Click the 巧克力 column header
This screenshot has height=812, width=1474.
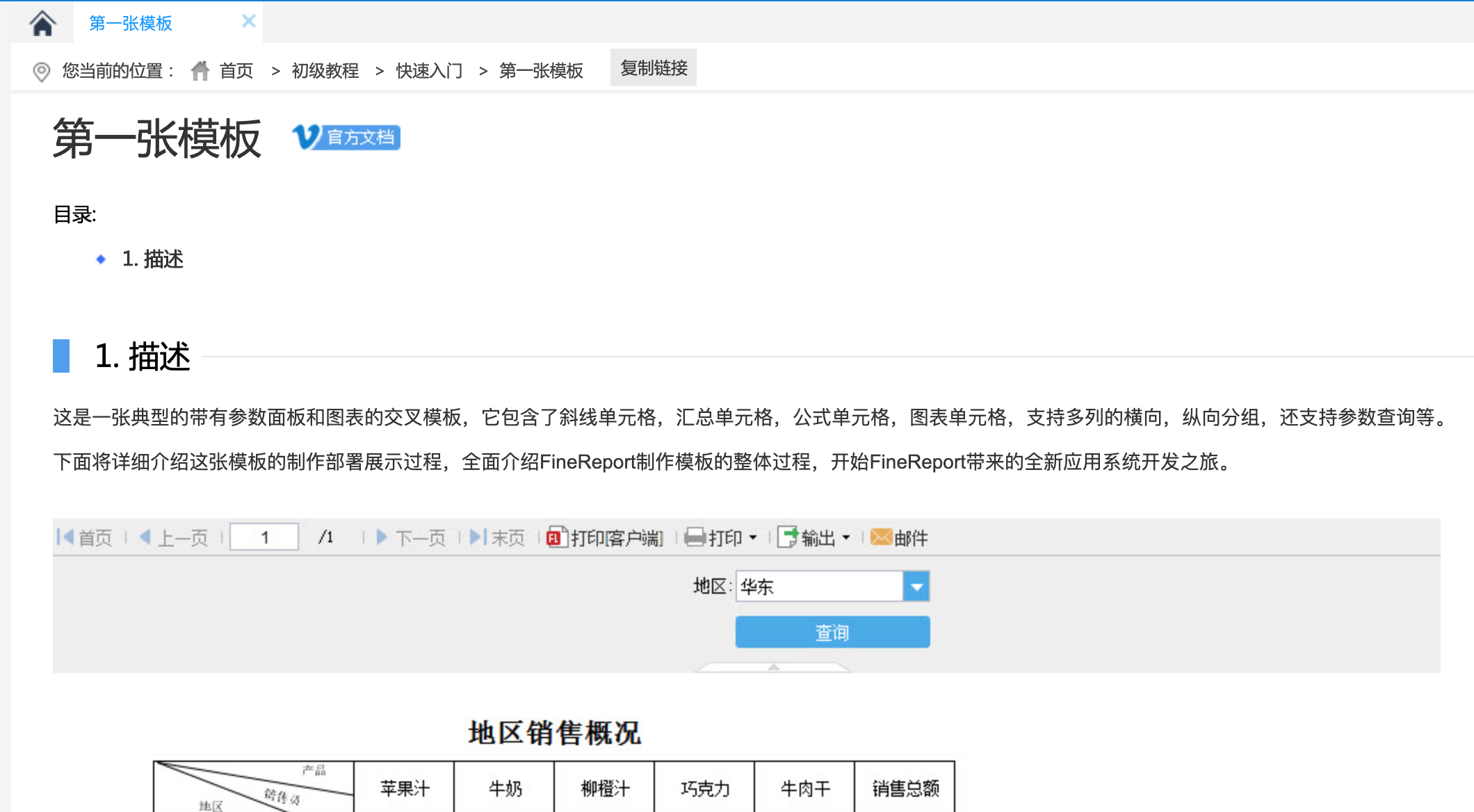(705, 788)
